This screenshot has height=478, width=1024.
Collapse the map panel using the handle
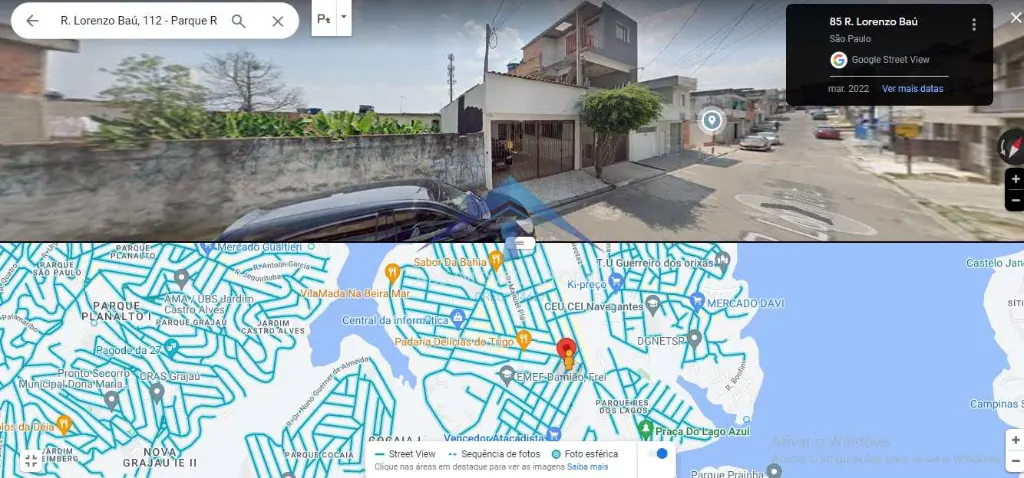point(520,242)
